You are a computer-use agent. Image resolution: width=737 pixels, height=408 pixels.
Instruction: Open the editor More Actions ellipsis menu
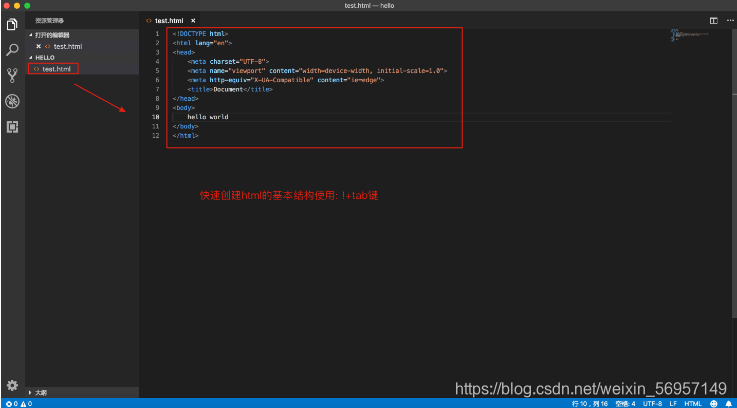(728, 21)
